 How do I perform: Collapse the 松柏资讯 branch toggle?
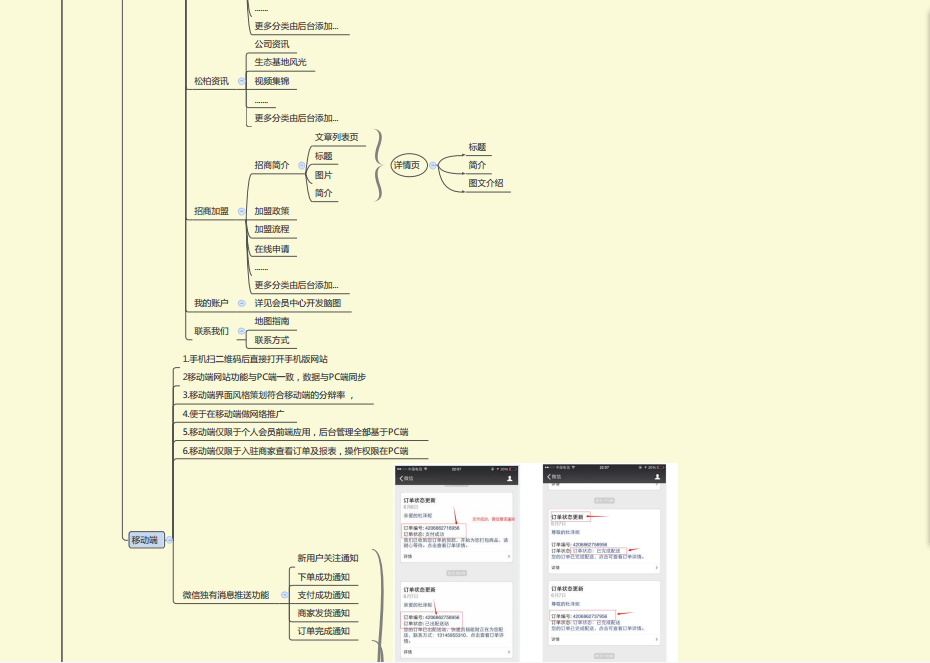coord(240,81)
